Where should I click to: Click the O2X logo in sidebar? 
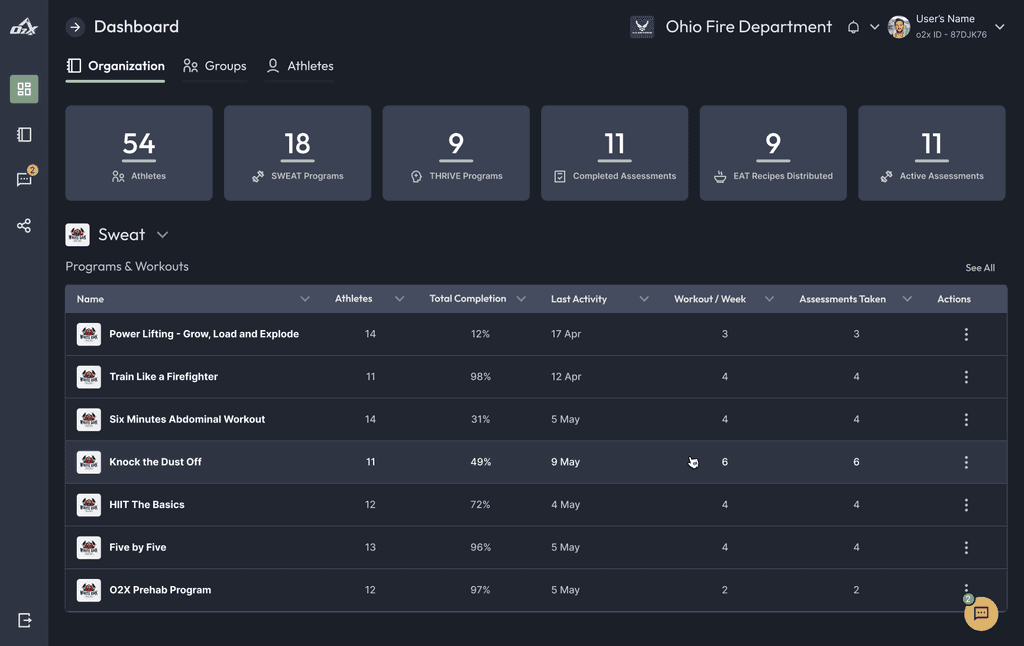[24, 27]
